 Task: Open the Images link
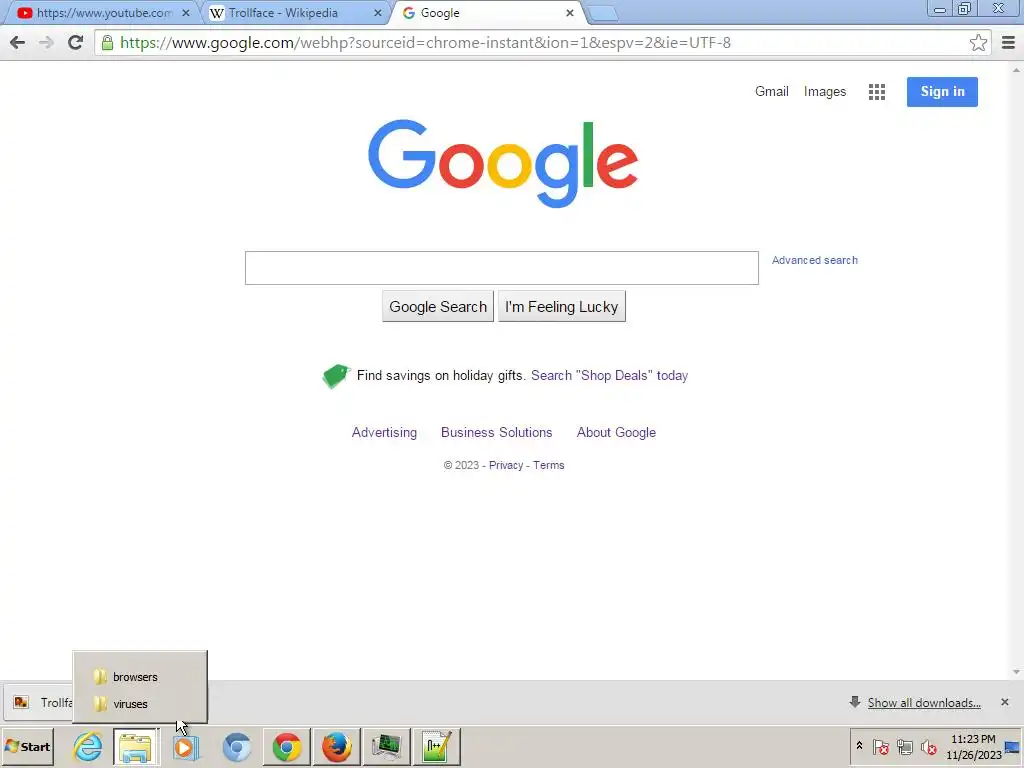[824, 92]
